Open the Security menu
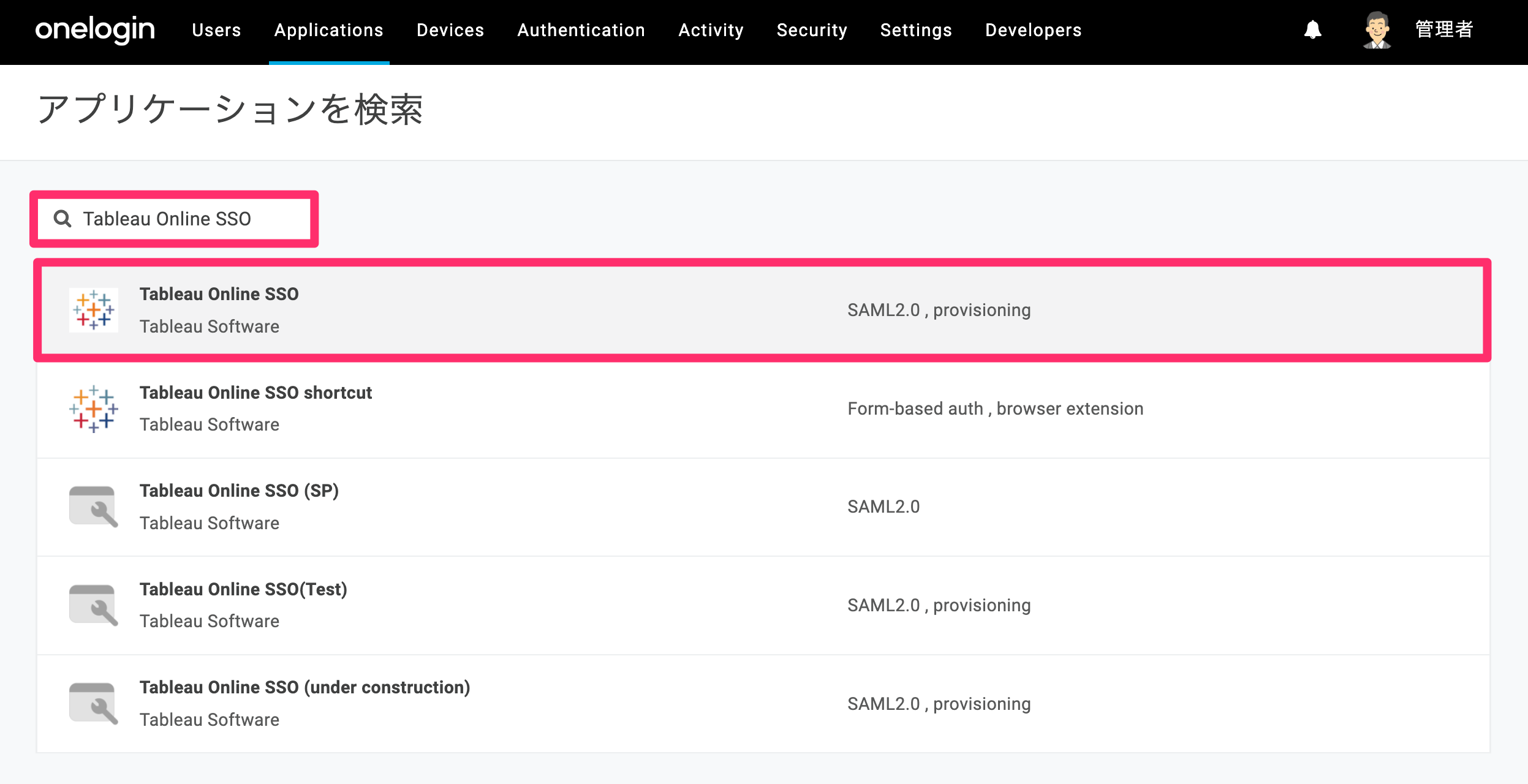This screenshot has height=784, width=1528. click(812, 30)
